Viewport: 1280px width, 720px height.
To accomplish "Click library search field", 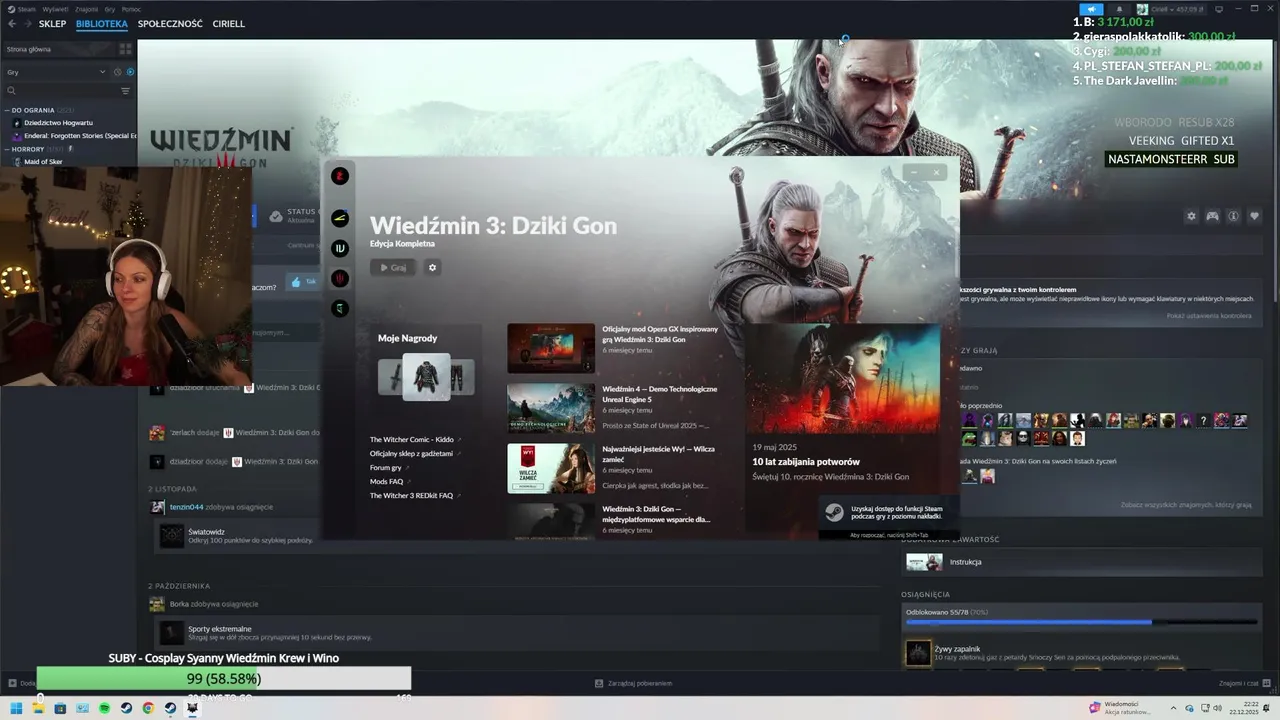I will (63, 91).
